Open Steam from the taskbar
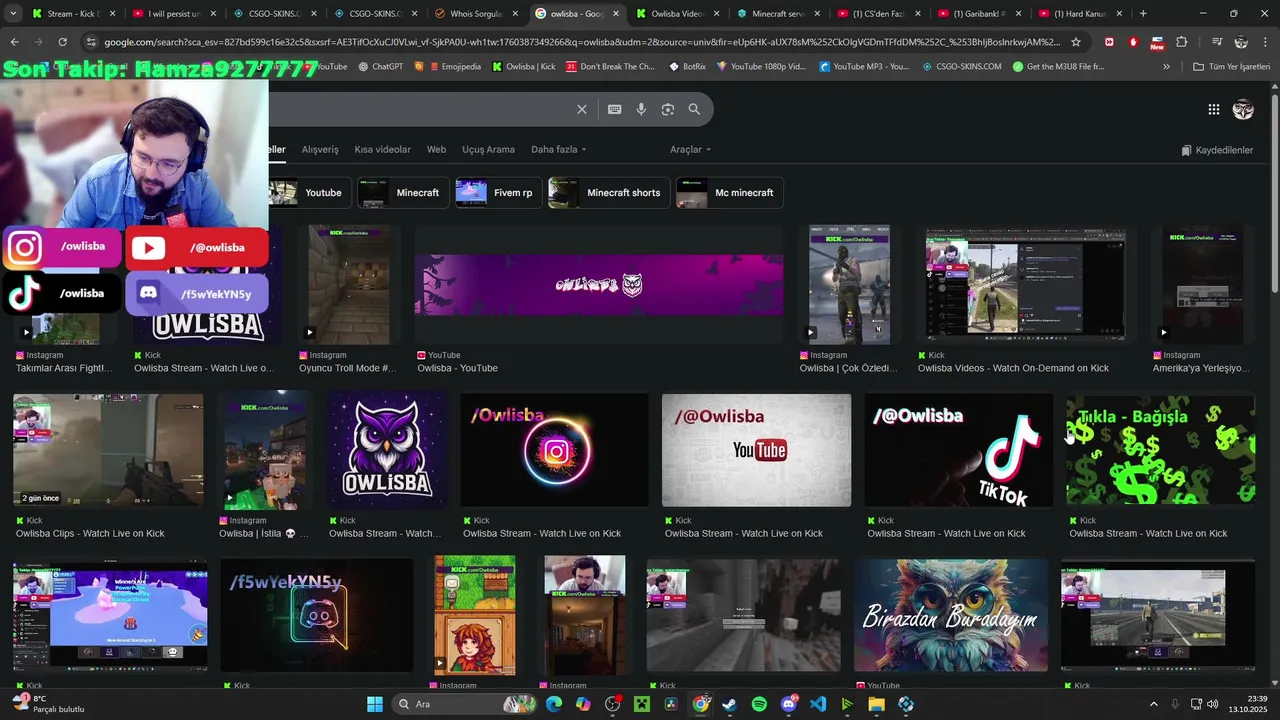The height and width of the screenshot is (720, 1280). [x=730, y=704]
